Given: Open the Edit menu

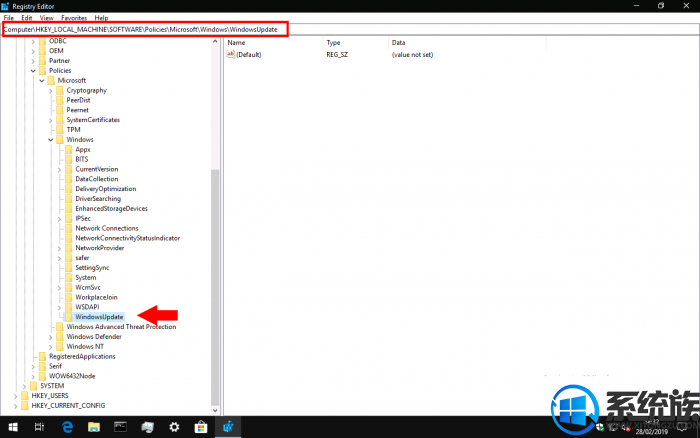Looking at the screenshot, I should pyautogui.click(x=27, y=18).
